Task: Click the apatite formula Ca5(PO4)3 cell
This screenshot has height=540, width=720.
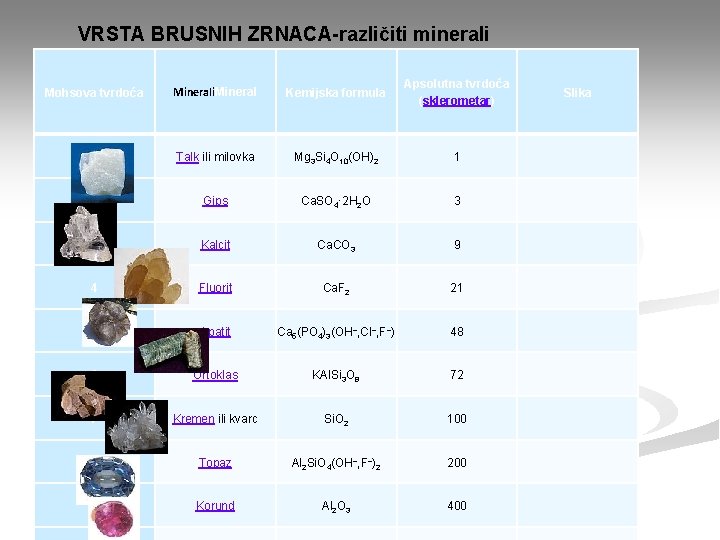Action: pyautogui.click(x=336, y=332)
